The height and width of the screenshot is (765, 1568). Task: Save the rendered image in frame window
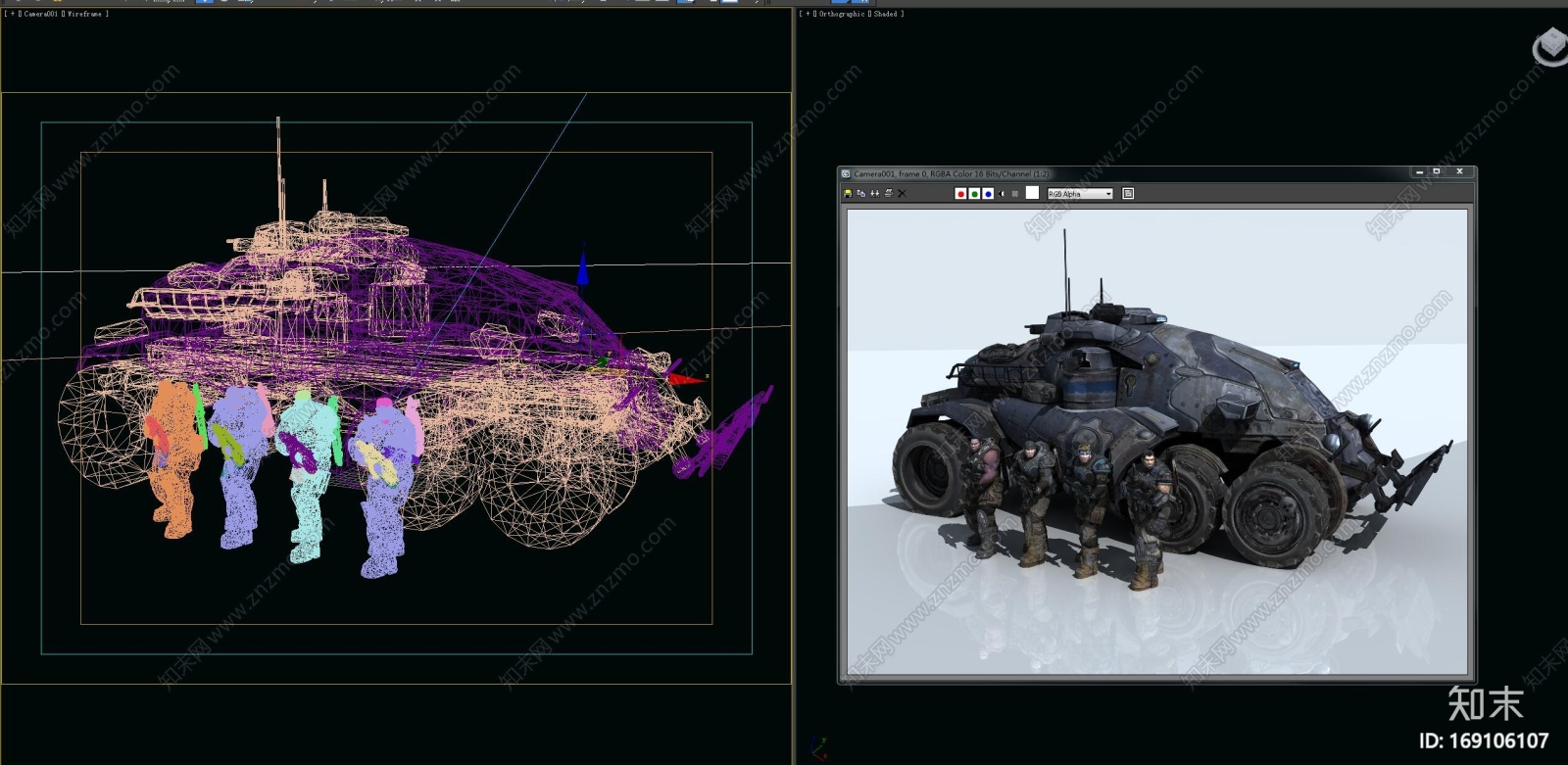coord(848,194)
